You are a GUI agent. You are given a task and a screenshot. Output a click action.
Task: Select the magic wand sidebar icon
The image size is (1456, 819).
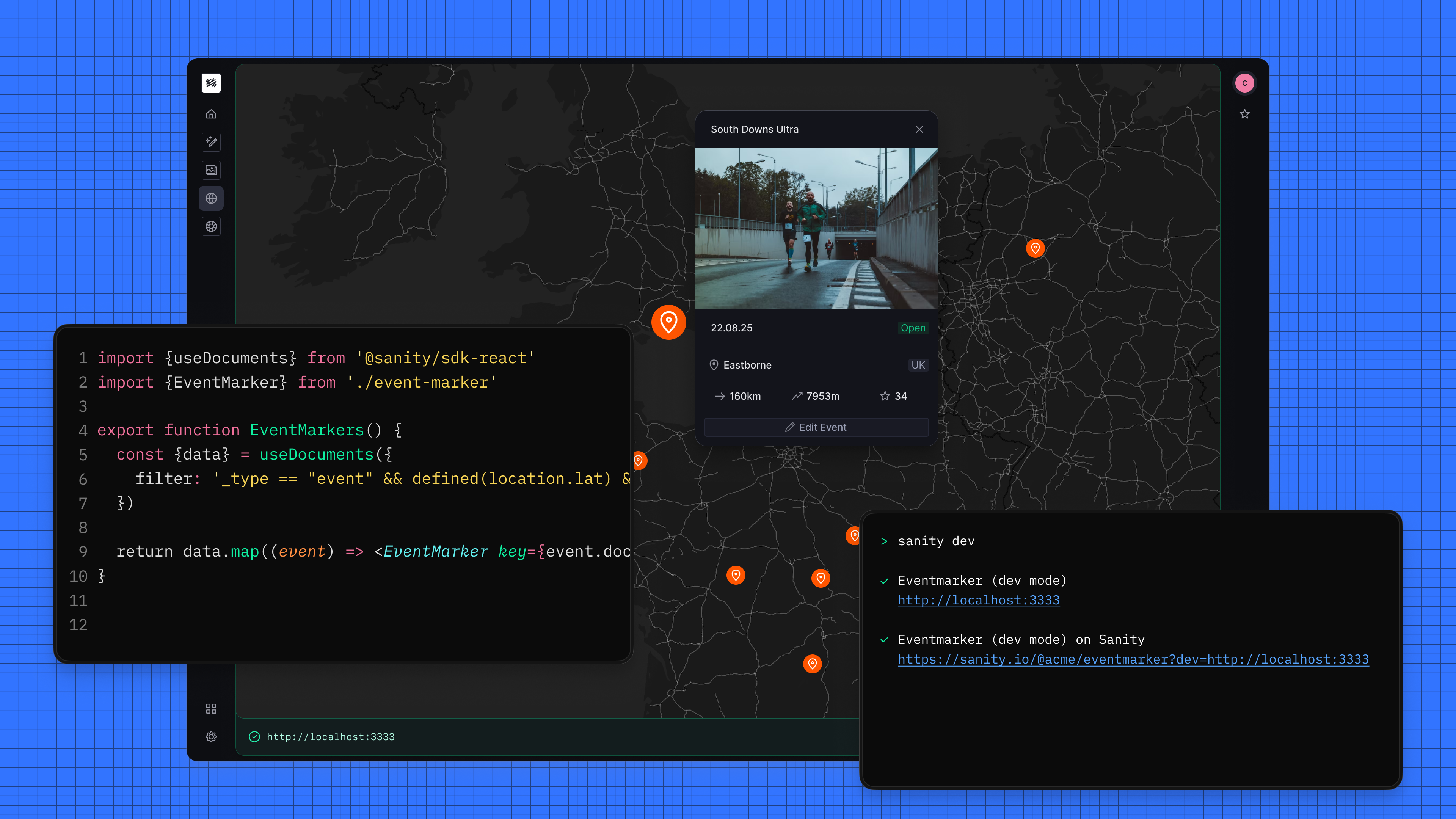pyautogui.click(x=211, y=142)
